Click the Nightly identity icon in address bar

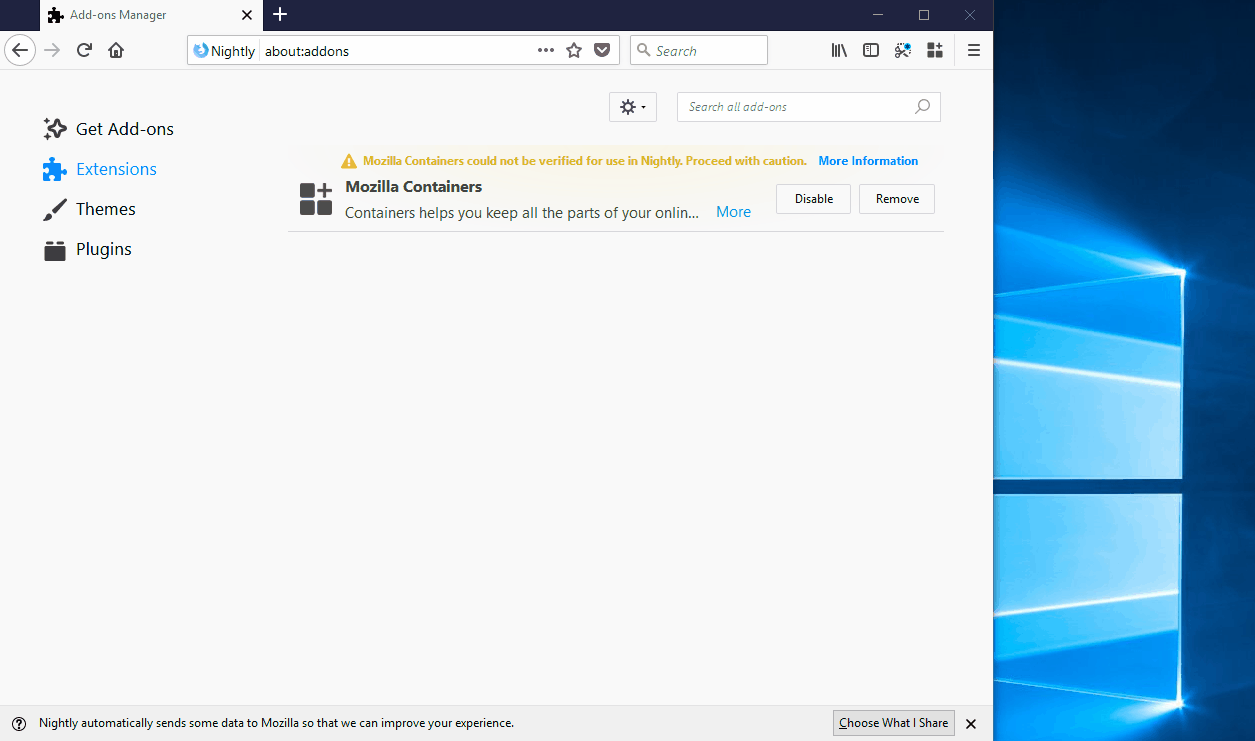point(201,51)
